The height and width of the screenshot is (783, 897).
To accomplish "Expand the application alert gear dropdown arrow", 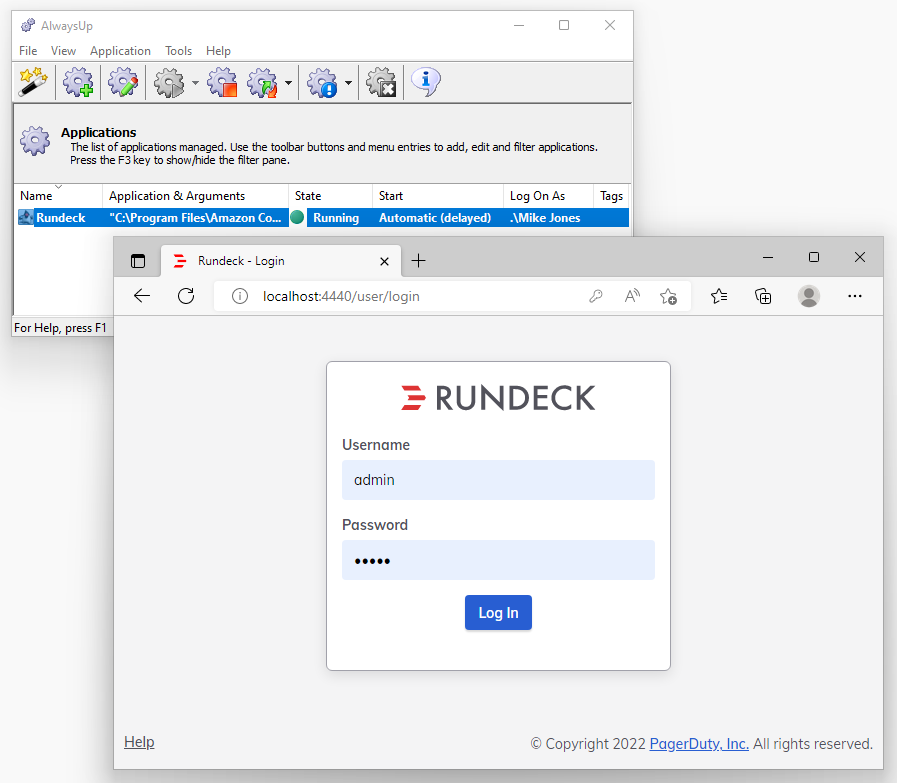I will (348, 83).
